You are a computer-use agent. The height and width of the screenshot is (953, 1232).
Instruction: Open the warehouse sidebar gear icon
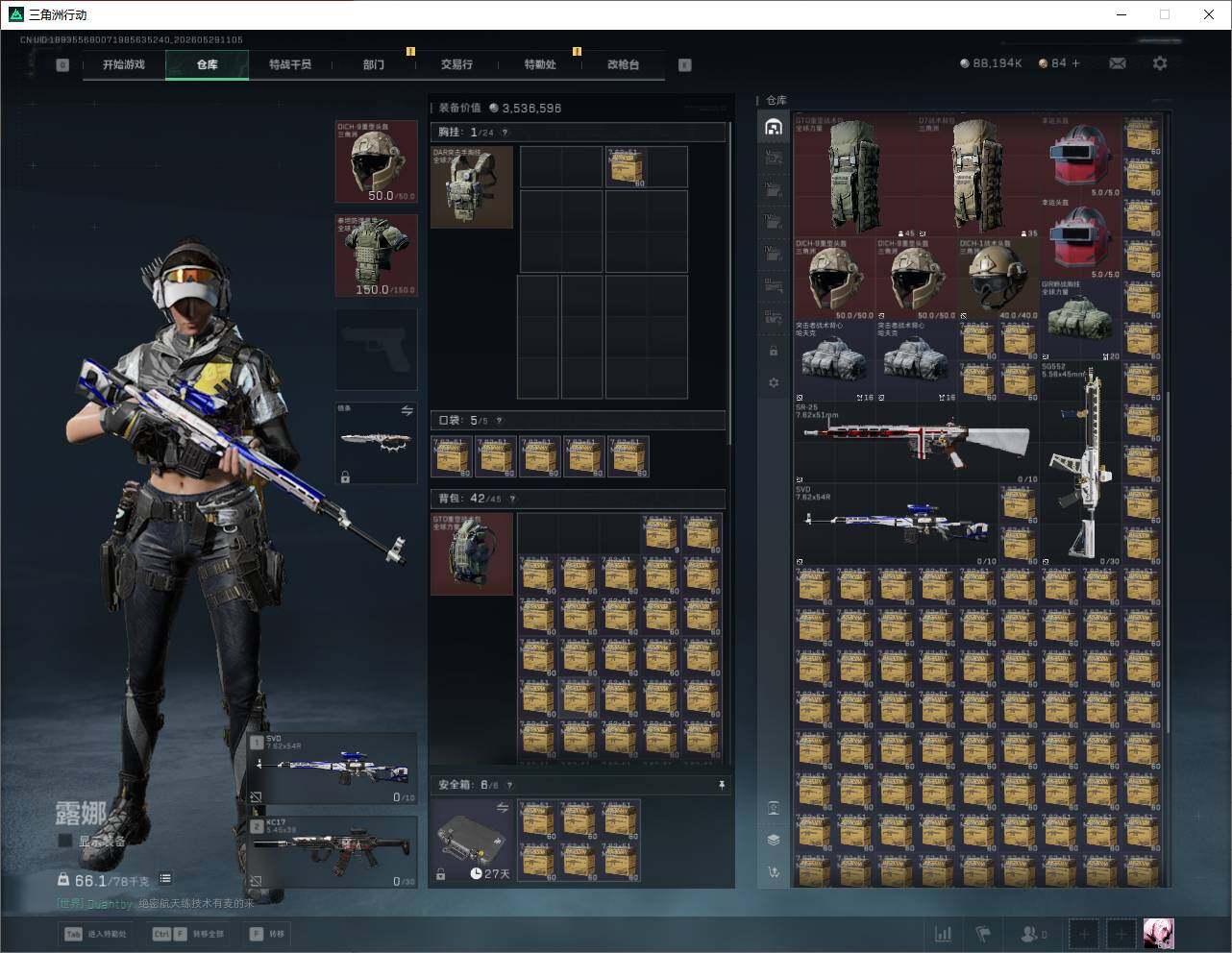(774, 382)
